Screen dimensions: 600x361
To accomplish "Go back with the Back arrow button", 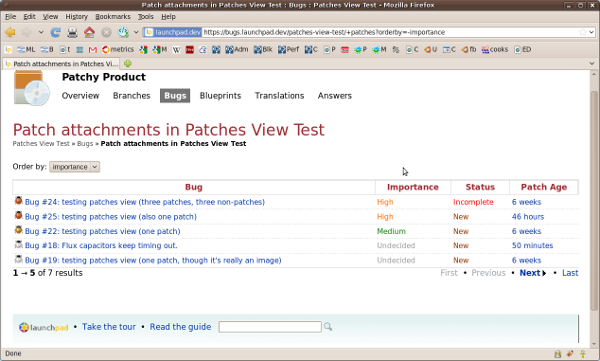I will 10,33.
